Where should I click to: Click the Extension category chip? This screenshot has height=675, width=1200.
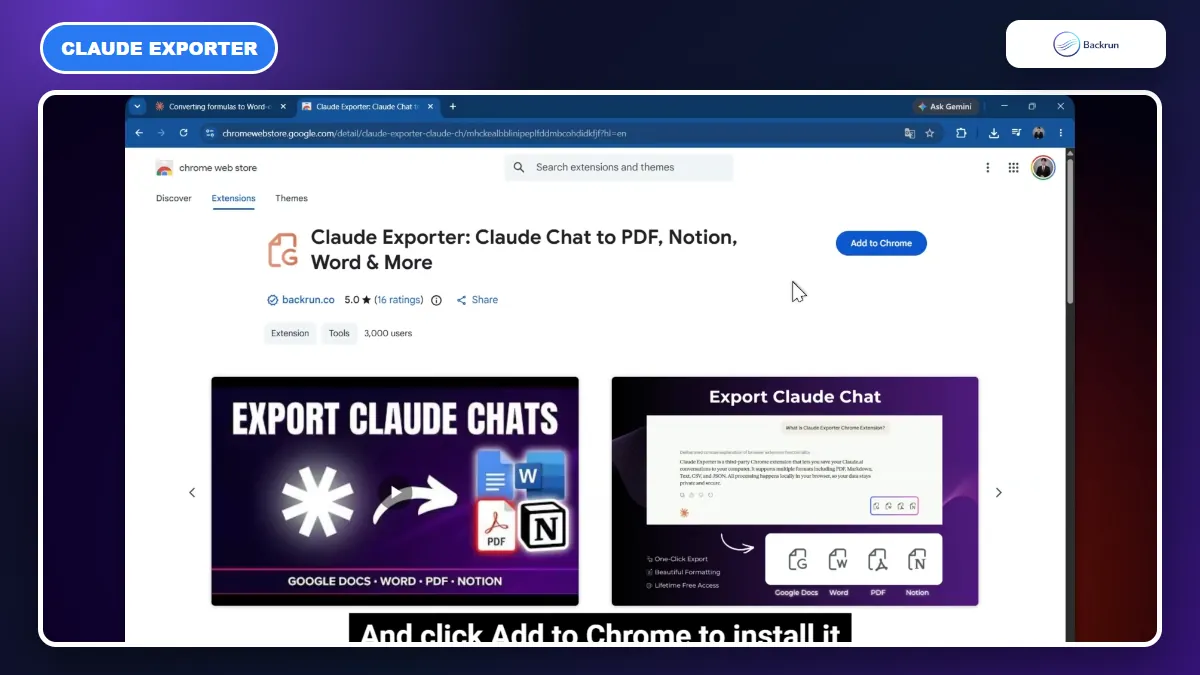(x=290, y=333)
